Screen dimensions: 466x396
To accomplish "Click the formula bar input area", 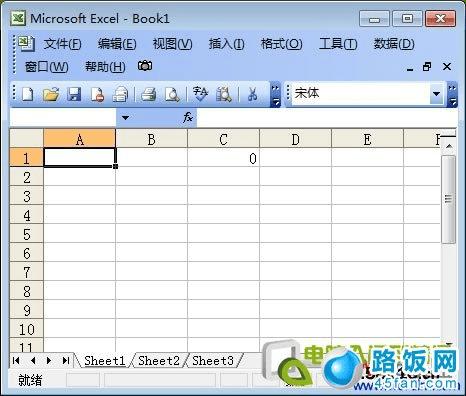I will (x=327, y=118).
